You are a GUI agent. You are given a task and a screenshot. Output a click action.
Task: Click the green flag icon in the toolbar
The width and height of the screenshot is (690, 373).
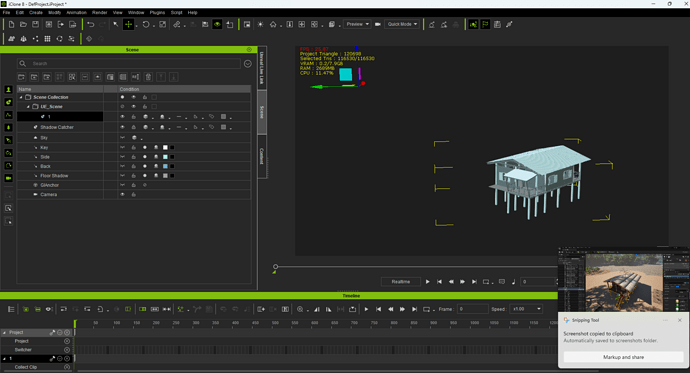(485, 24)
